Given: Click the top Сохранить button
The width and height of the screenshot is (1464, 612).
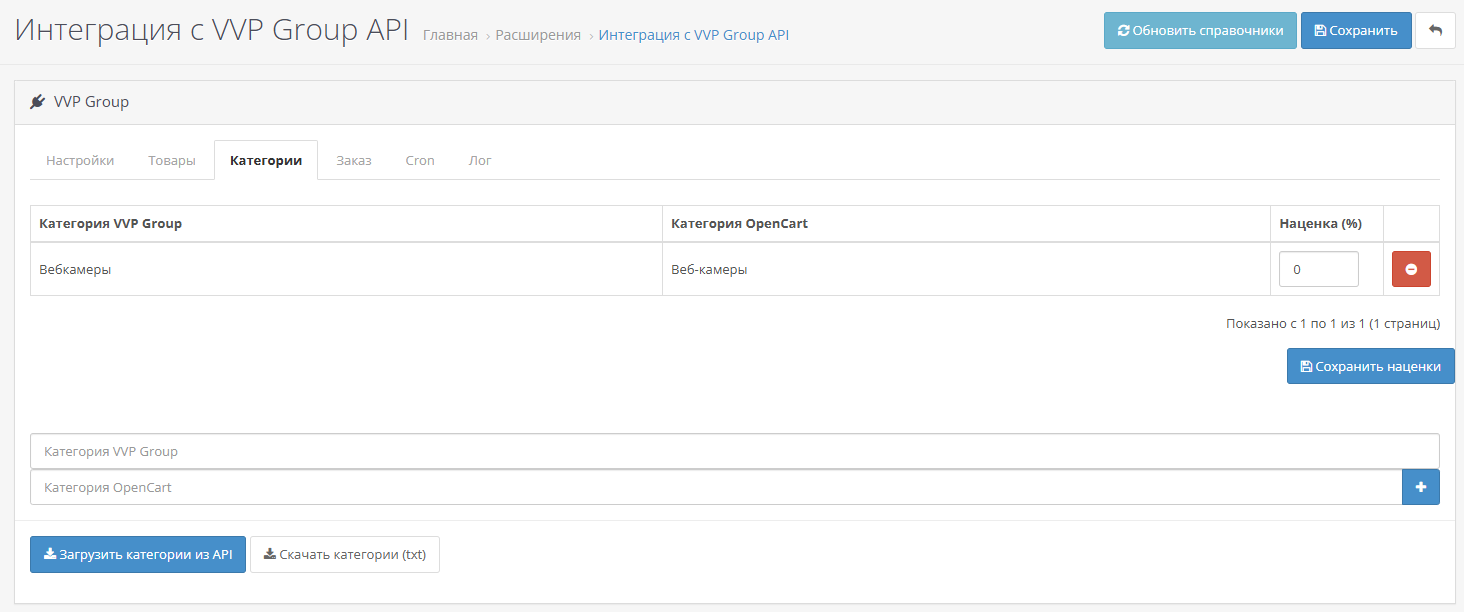Looking at the screenshot, I should point(1356,30).
